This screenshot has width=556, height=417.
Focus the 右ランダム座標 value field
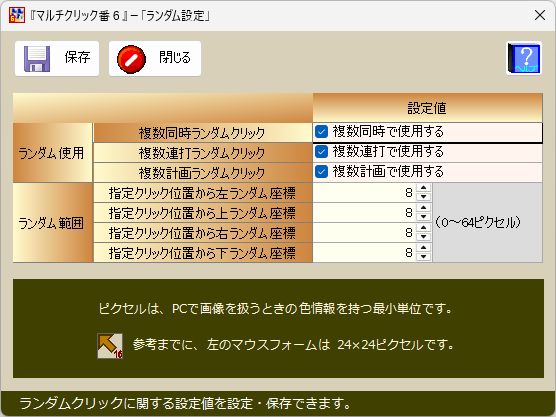tap(365, 233)
